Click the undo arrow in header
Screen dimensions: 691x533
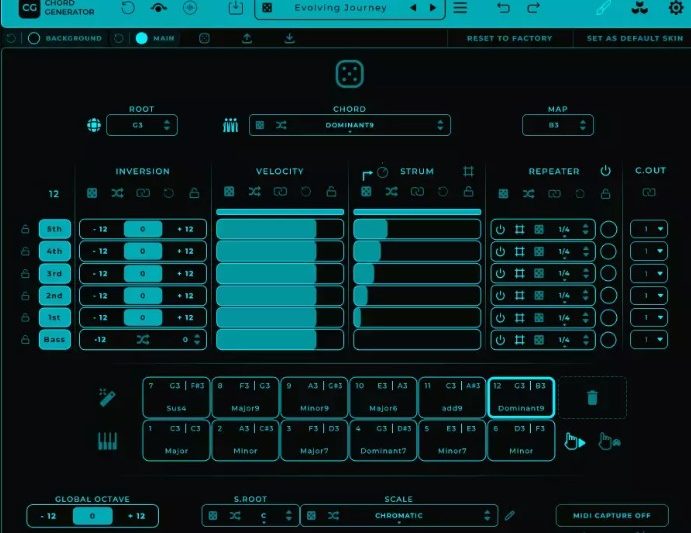coord(503,8)
